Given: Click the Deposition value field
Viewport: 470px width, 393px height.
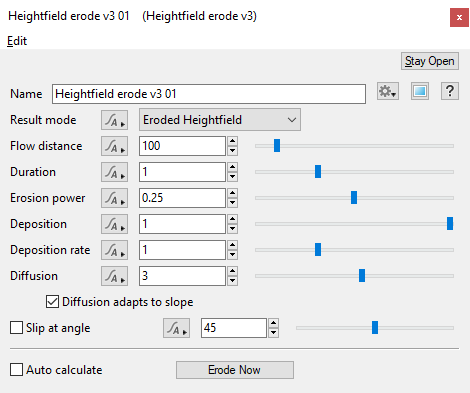Looking at the screenshot, I should tap(182, 224).
